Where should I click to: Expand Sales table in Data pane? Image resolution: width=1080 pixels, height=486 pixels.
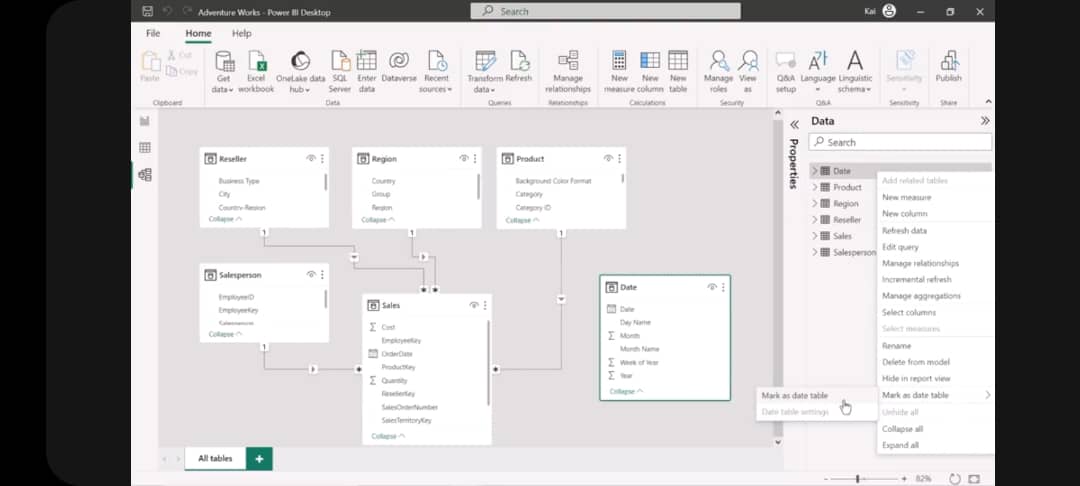815,236
